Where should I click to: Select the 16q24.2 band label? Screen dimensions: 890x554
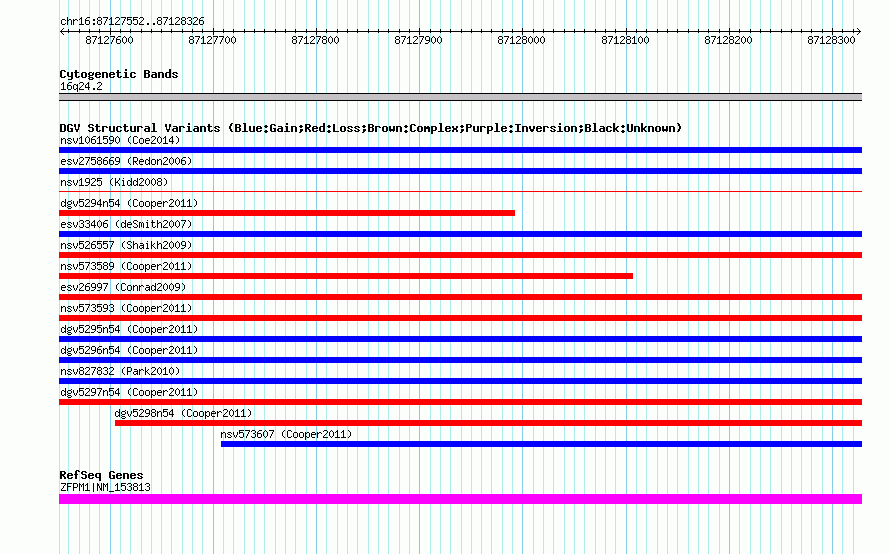[81, 86]
